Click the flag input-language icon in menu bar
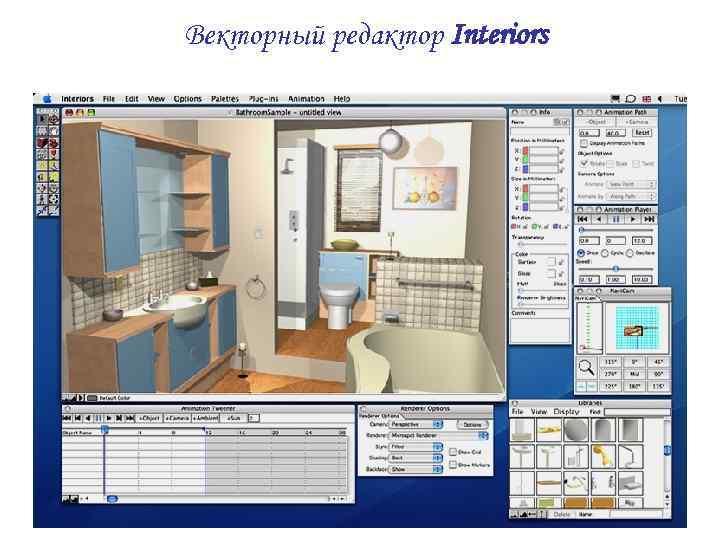The width and height of the screenshot is (720, 540). 647,99
